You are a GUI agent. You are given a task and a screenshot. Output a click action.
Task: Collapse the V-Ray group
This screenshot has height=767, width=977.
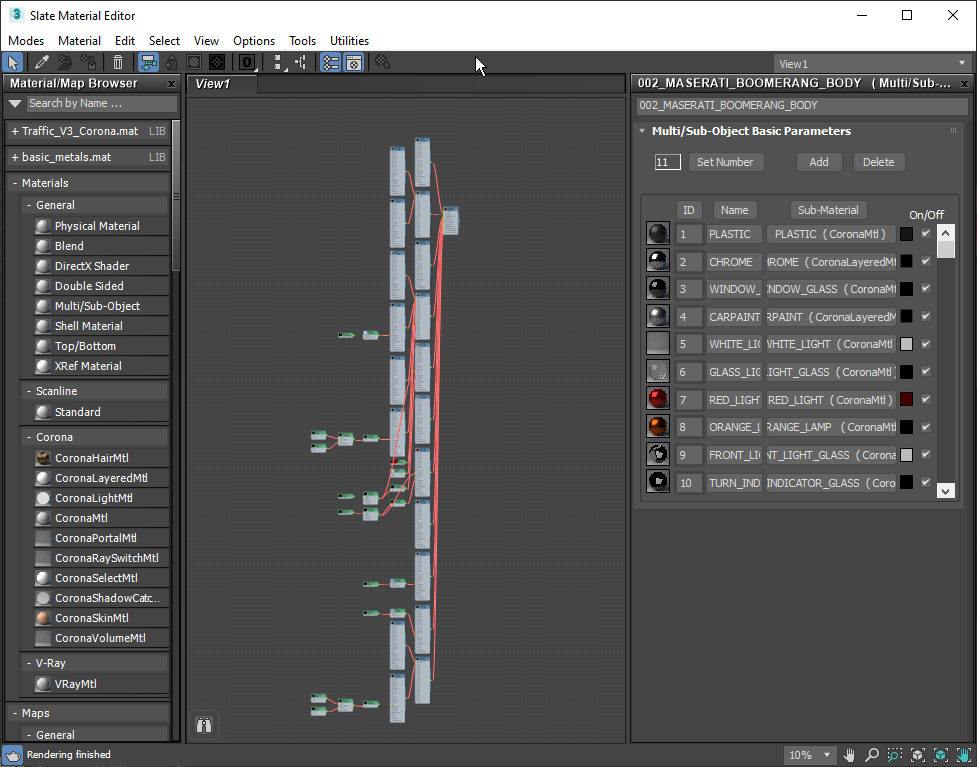(x=29, y=664)
